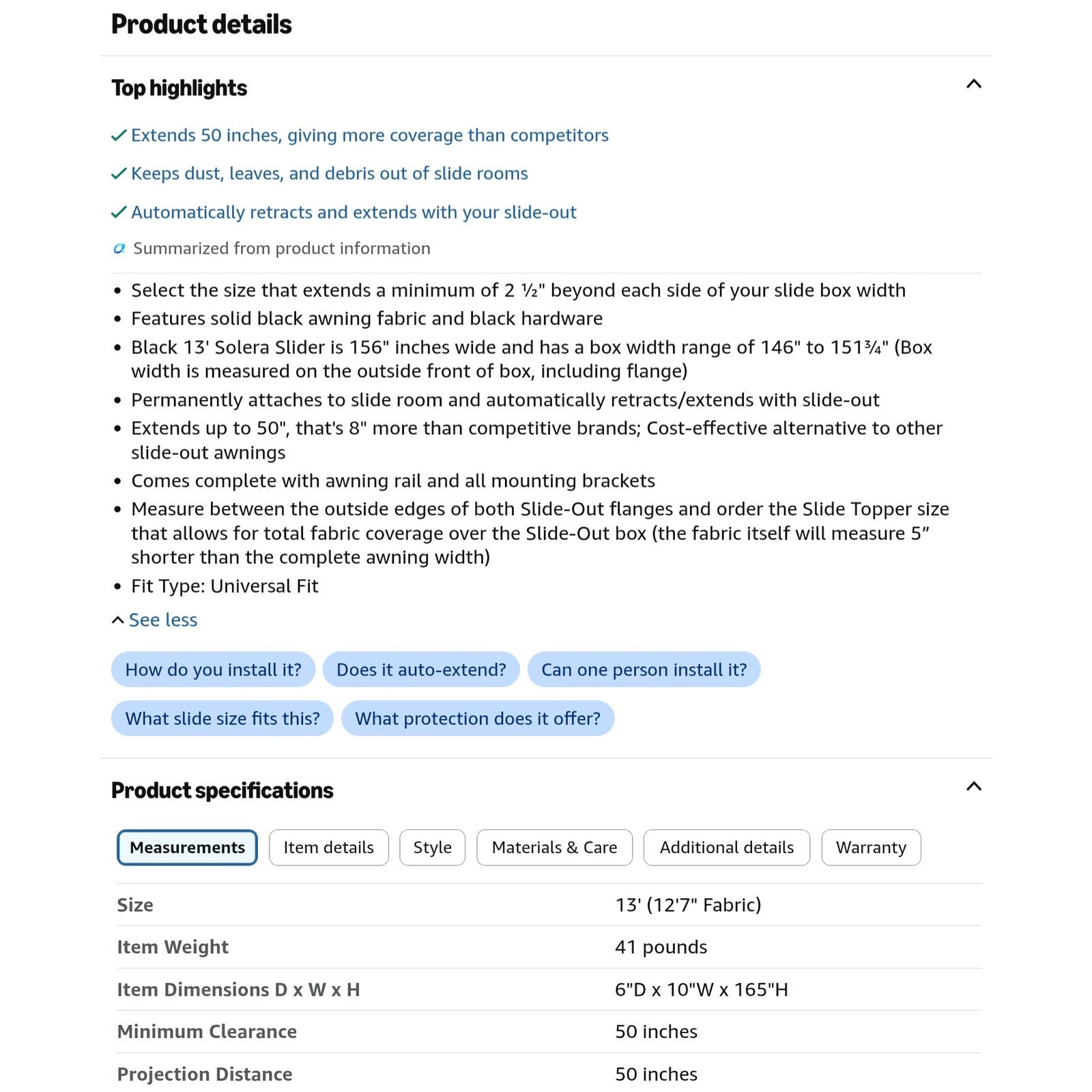Open the Materials & Care tab
This screenshot has height=1092, width=1092.
554,848
